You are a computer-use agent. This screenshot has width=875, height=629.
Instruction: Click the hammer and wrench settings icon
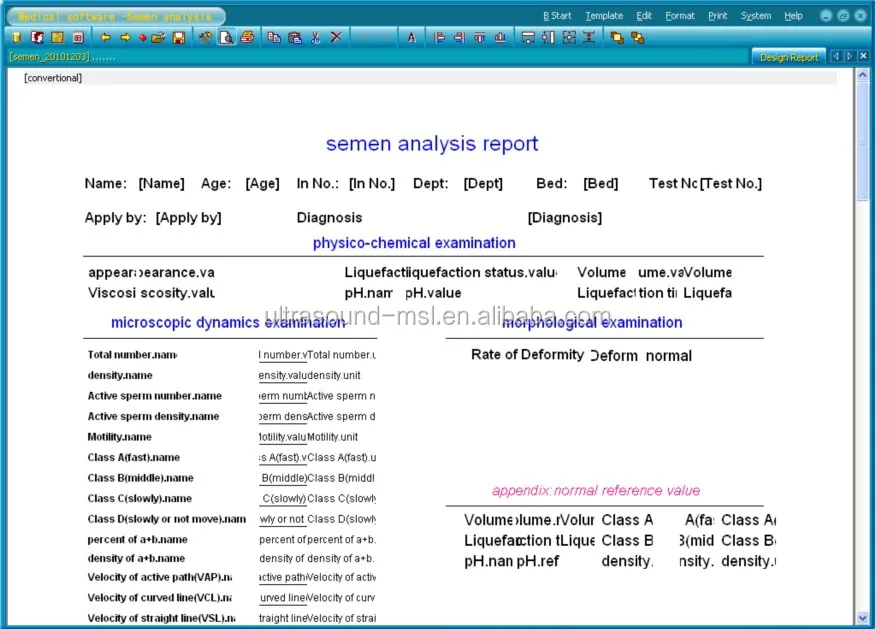pyautogui.click(x=205, y=37)
